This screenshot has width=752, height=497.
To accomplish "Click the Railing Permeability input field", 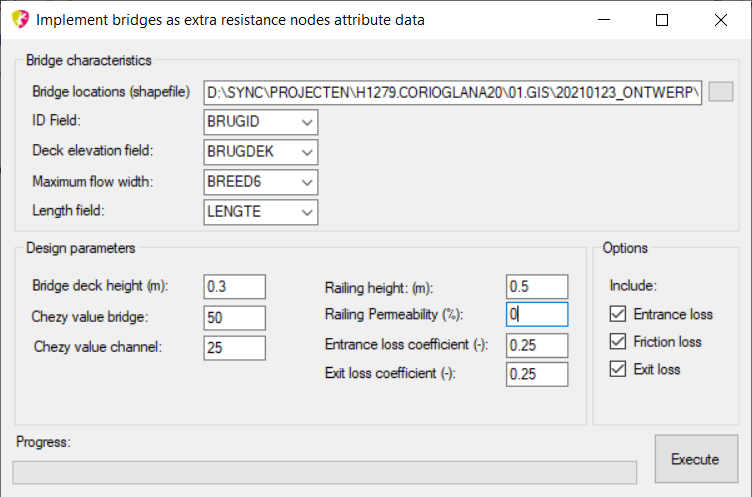I will click(x=536, y=314).
